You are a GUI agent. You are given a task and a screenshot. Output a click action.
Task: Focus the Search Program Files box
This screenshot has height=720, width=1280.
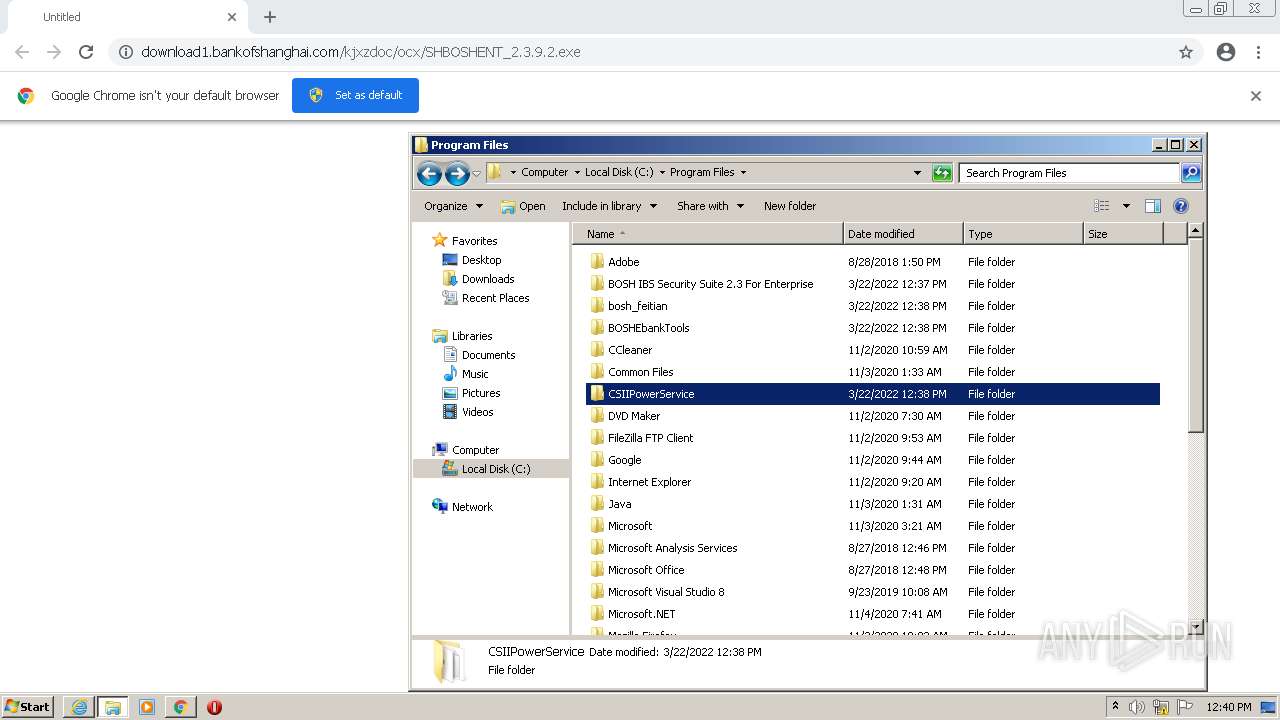pyautogui.click(x=1069, y=173)
